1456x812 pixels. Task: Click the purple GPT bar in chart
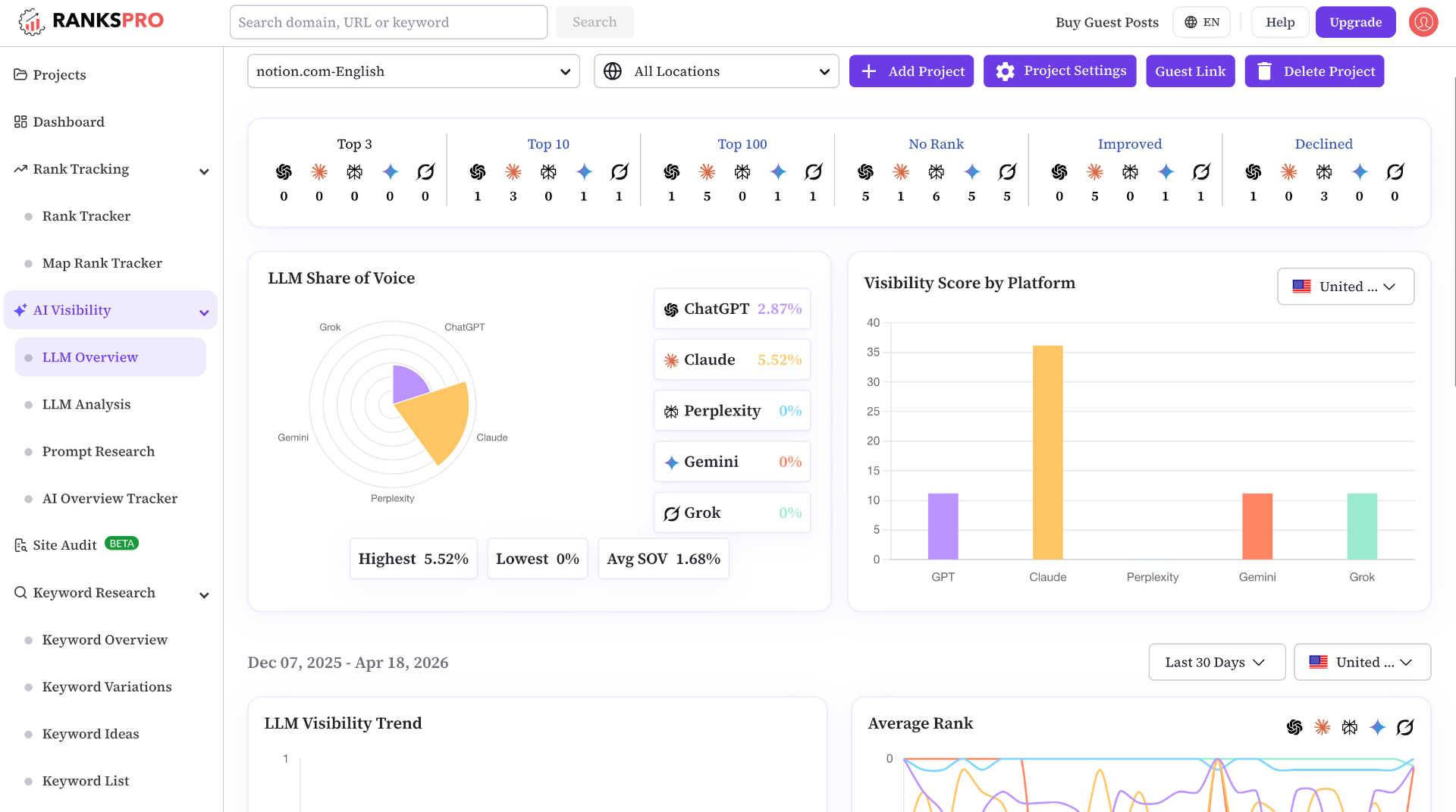click(x=943, y=526)
